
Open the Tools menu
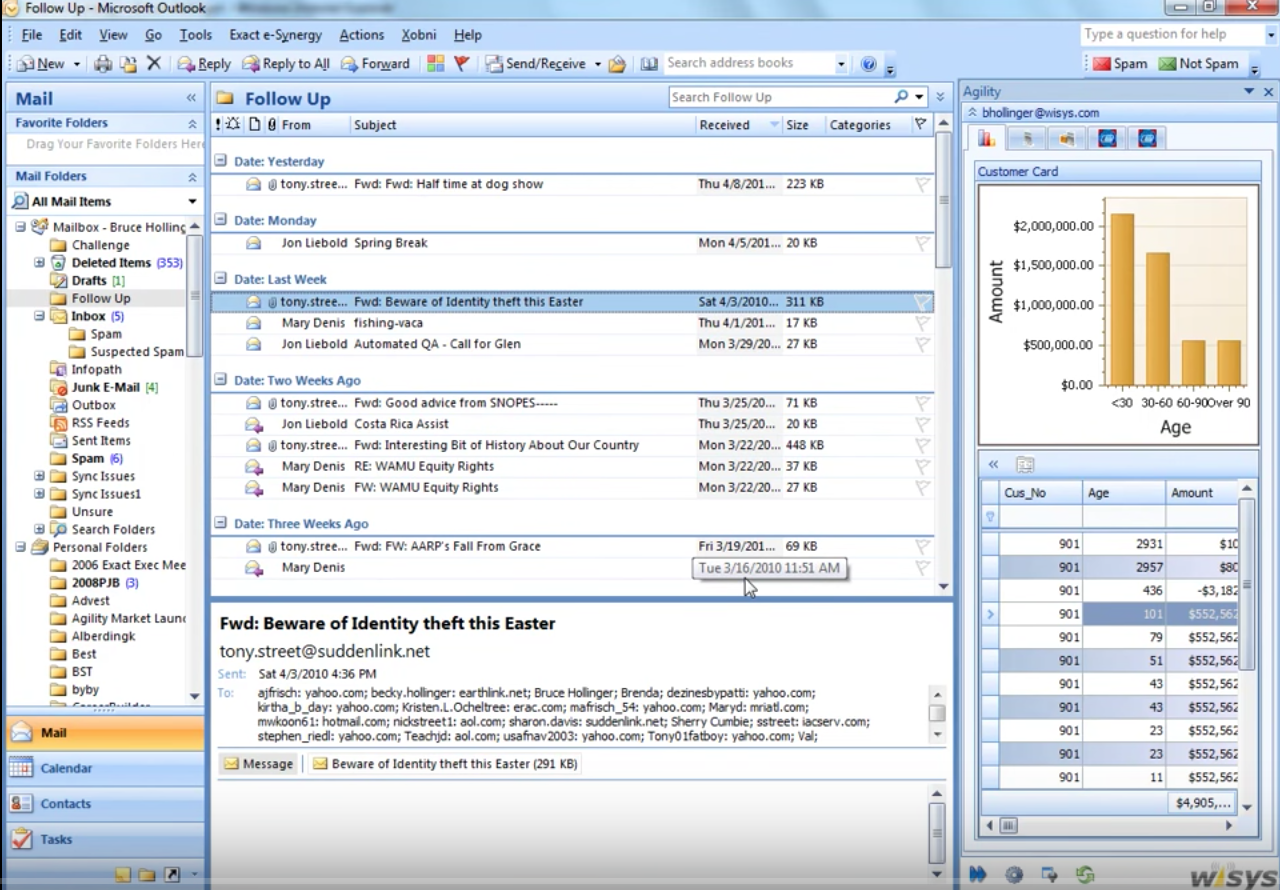195,35
